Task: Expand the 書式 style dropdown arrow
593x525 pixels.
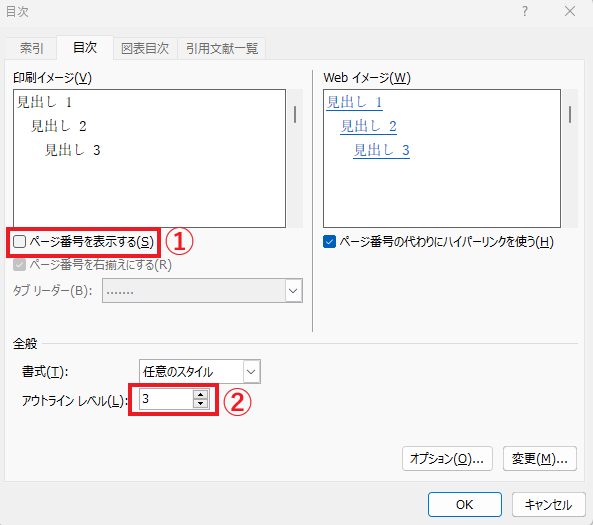Action: click(x=251, y=371)
